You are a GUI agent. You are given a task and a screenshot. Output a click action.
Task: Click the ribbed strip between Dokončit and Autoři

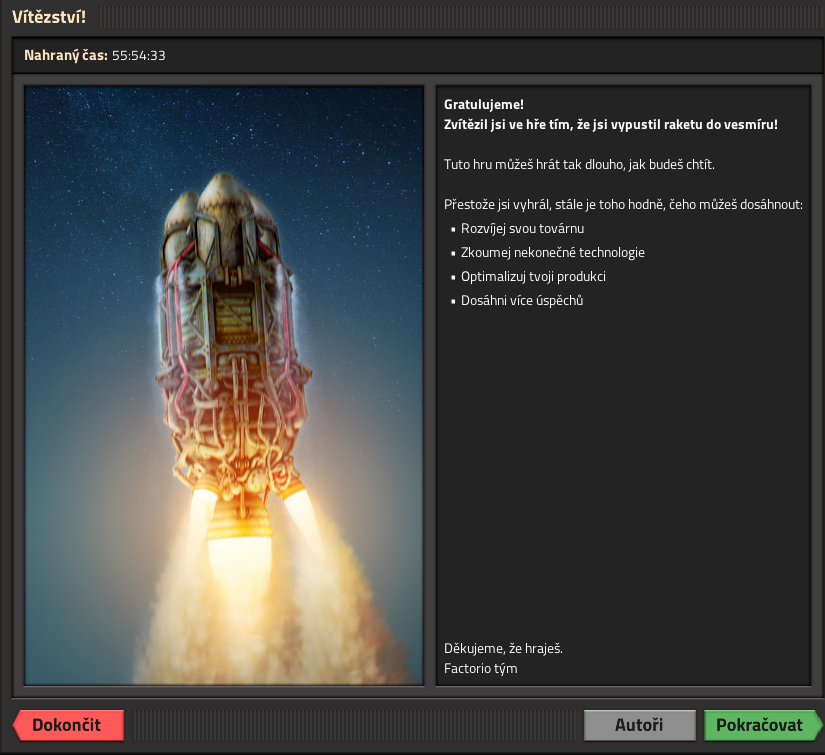coord(352,725)
